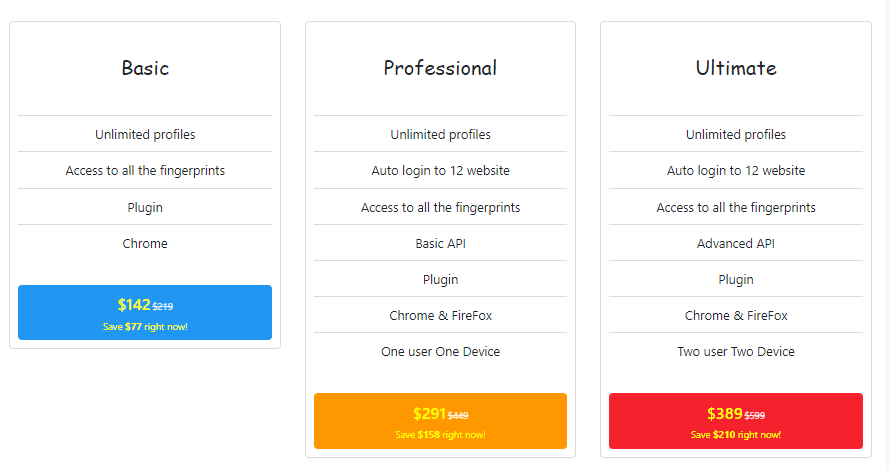Click 'Unlimited profiles' in Basic plan
Image resolution: width=889 pixels, height=471 pixels.
pyautogui.click(x=145, y=134)
